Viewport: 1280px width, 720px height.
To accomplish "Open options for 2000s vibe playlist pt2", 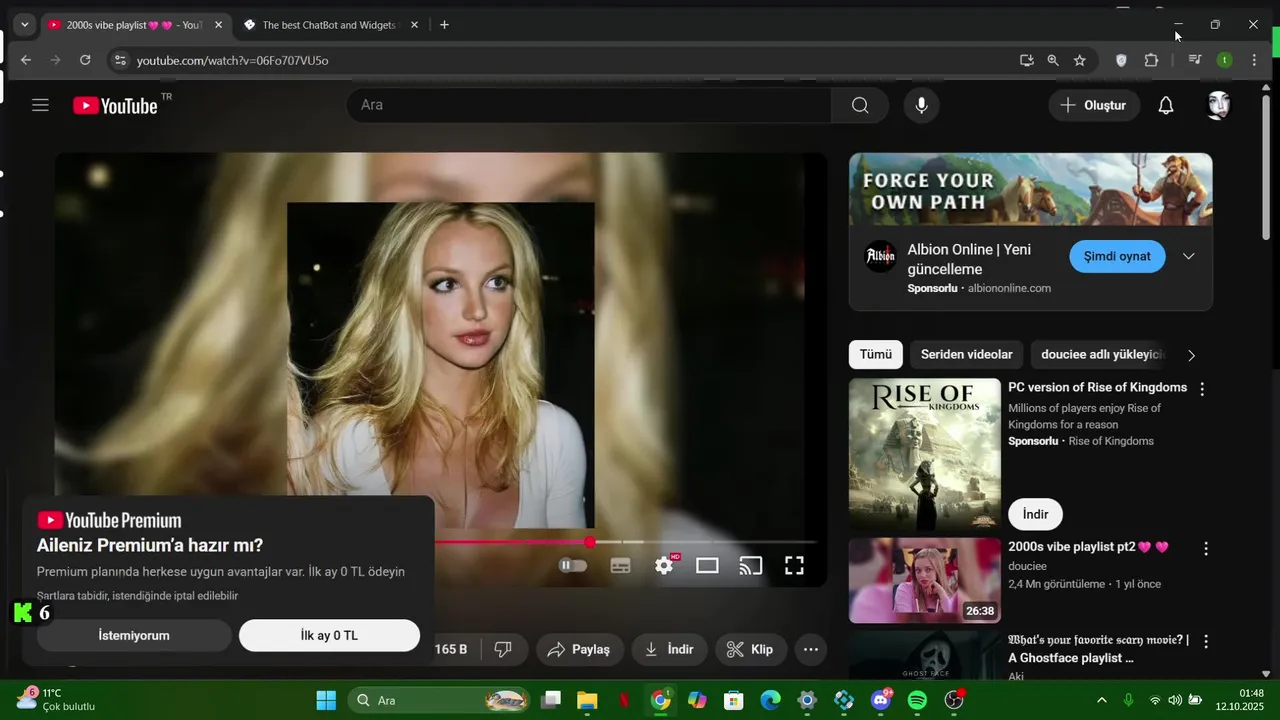I will (x=1206, y=548).
